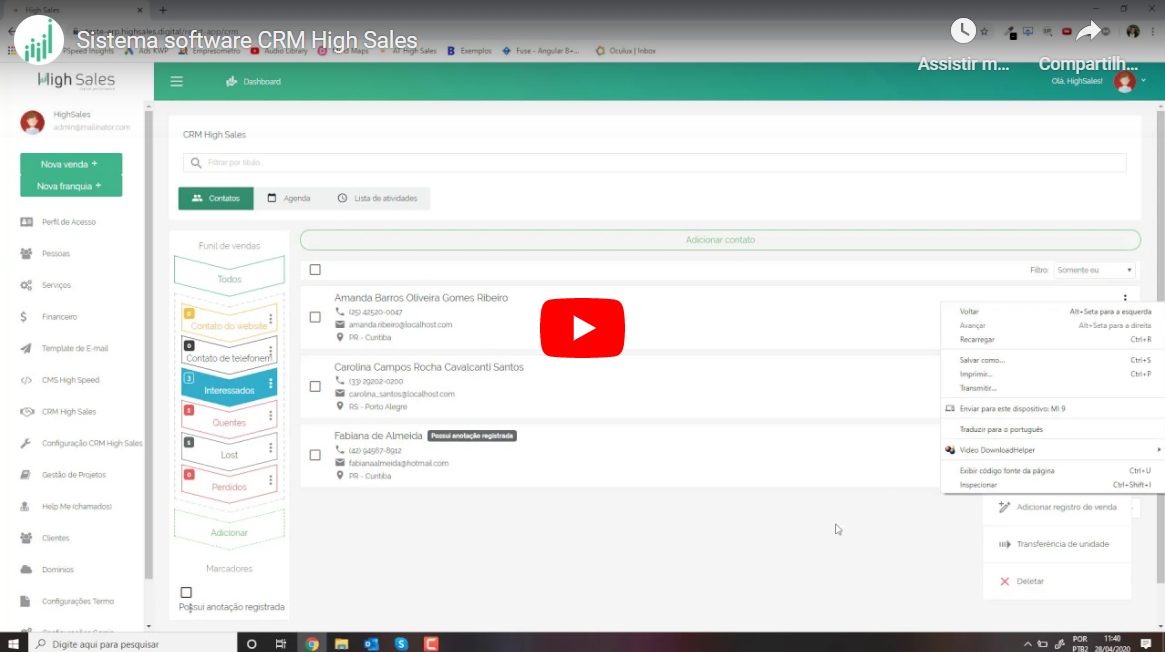Select the Interessados funnel stage
Image resolution: width=1165 pixels, height=652 pixels.
(x=229, y=389)
